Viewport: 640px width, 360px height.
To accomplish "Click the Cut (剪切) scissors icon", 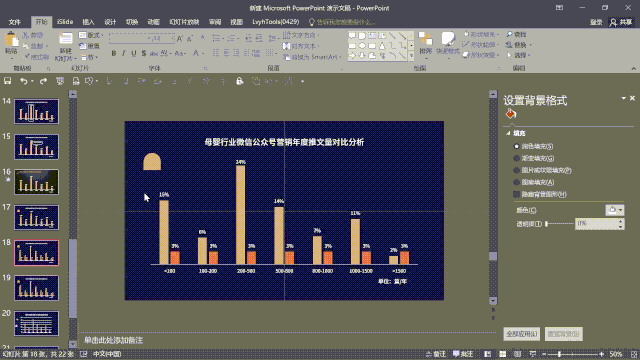I will [26, 35].
